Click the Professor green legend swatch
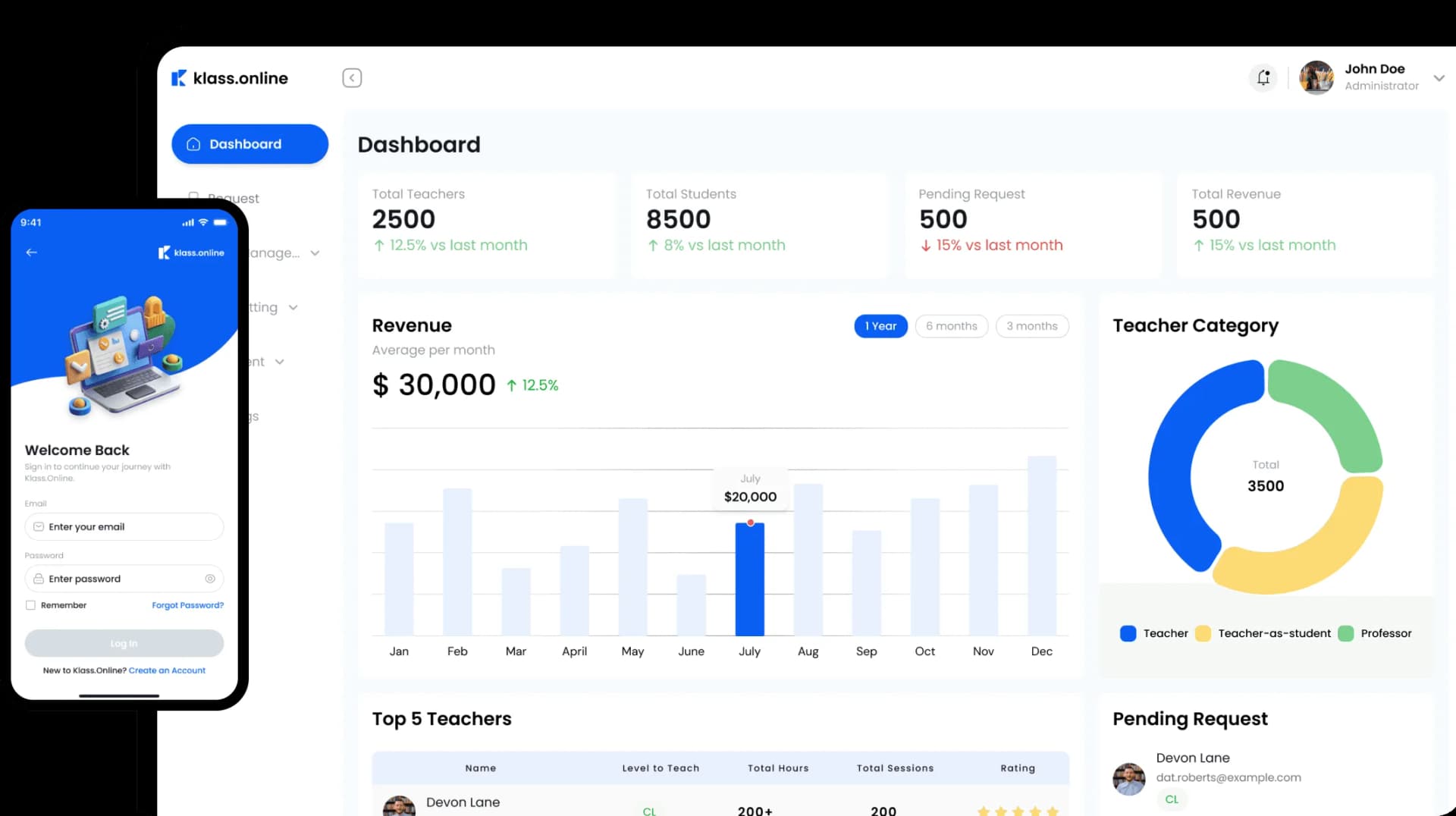 tap(1345, 633)
